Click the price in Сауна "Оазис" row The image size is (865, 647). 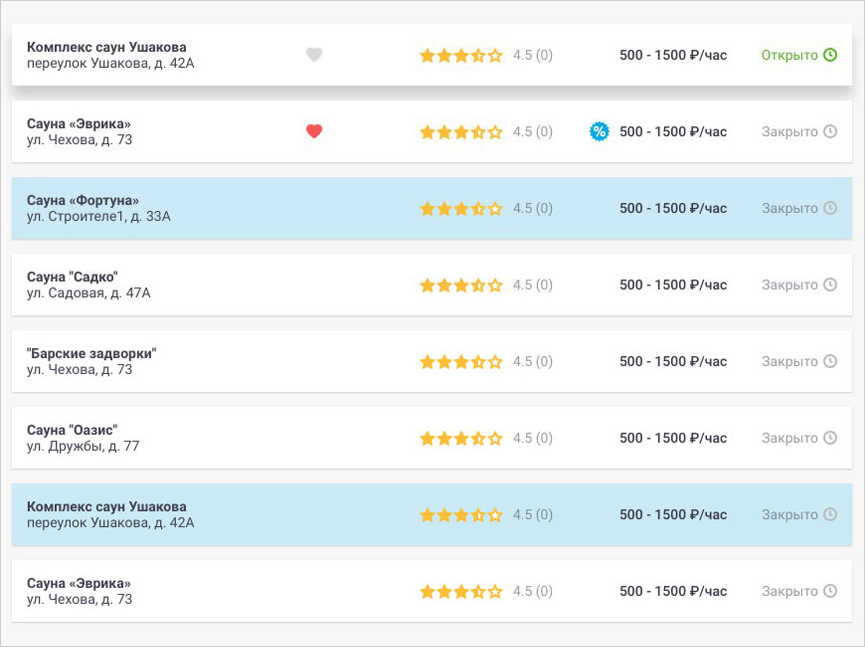click(x=673, y=438)
